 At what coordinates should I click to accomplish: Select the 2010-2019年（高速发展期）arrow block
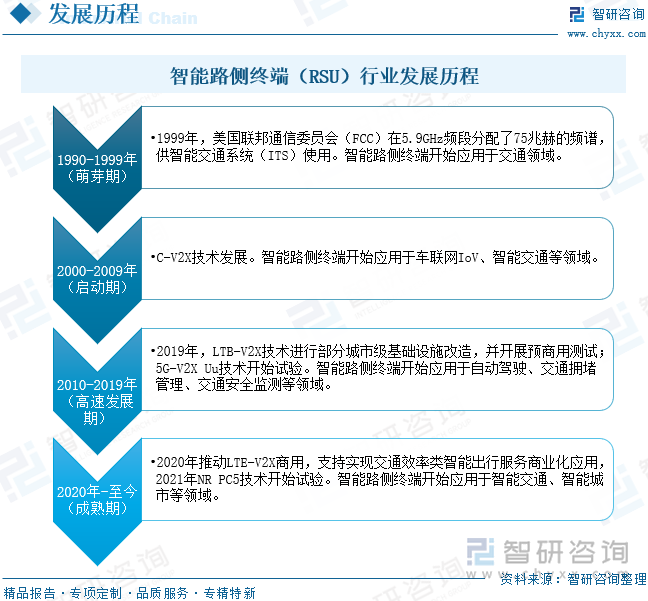(98, 392)
